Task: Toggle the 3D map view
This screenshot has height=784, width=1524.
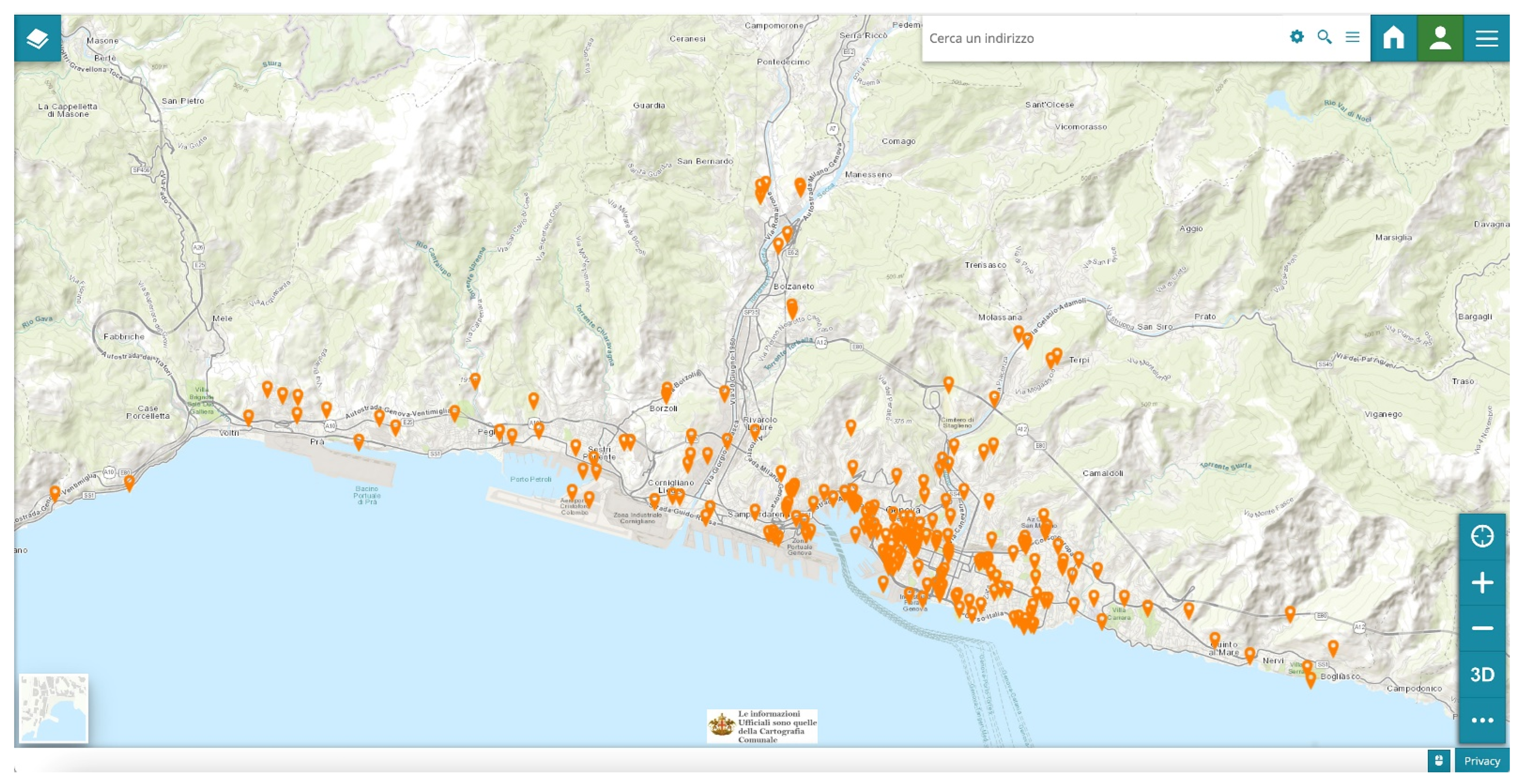Action: pyautogui.click(x=1481, y=675)
